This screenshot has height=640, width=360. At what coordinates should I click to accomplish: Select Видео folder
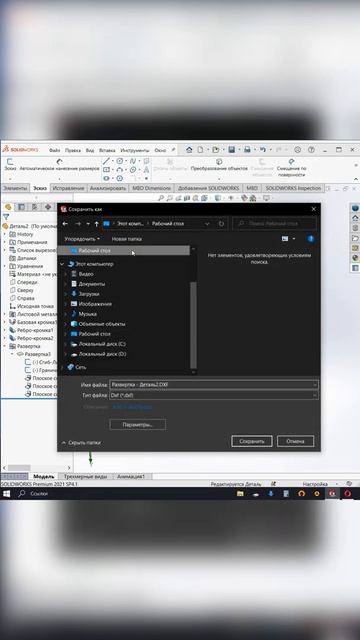tap(82, 274)
